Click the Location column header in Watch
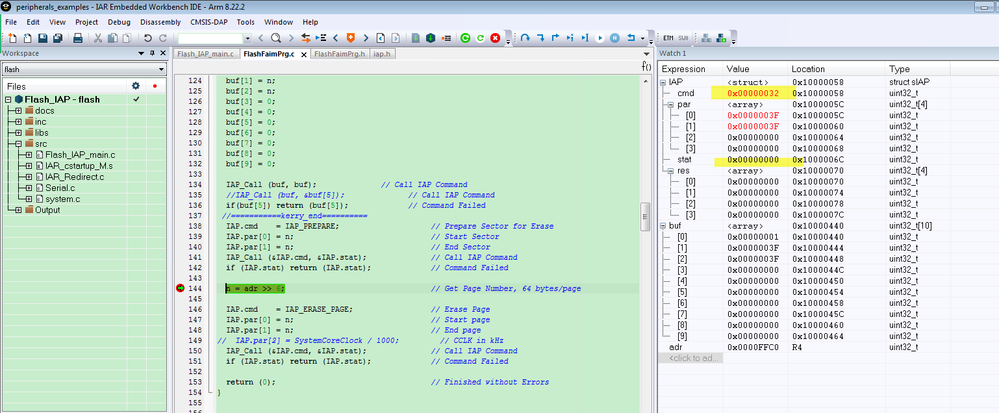The width and height of the screenshot is (999, 413). pos(837,69)
